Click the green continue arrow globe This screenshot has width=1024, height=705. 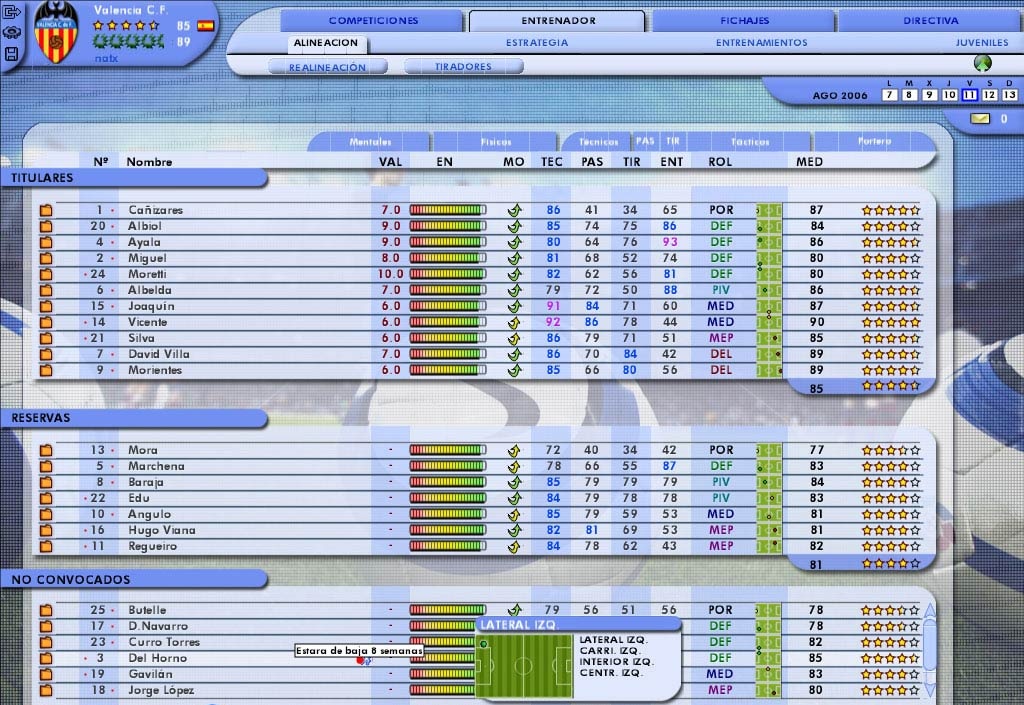(x=982, y=63)
